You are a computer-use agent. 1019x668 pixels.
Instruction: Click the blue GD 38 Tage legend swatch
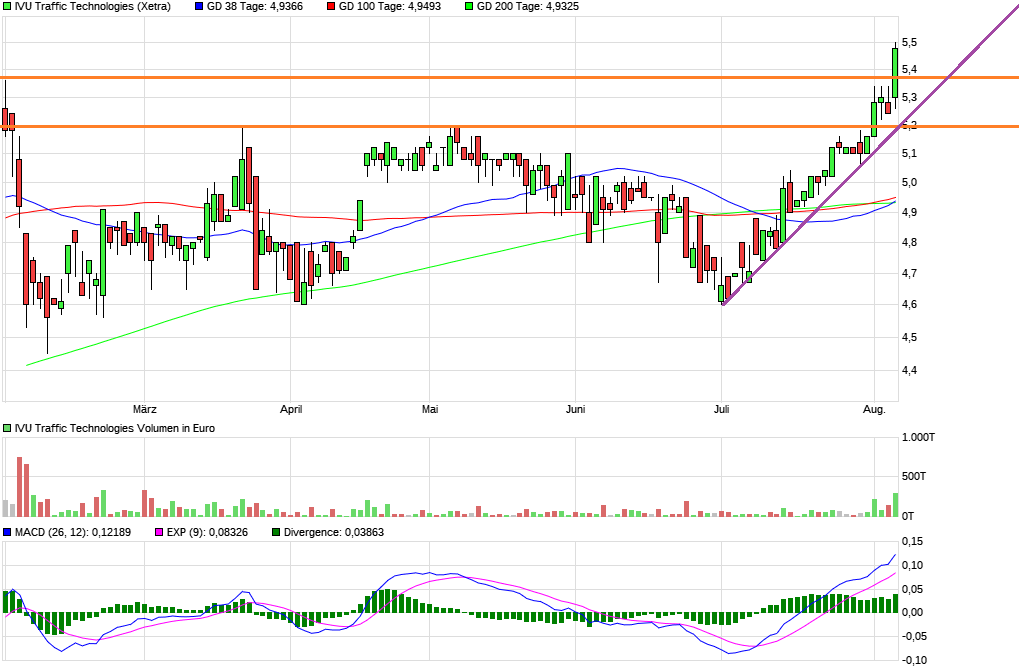199,6
